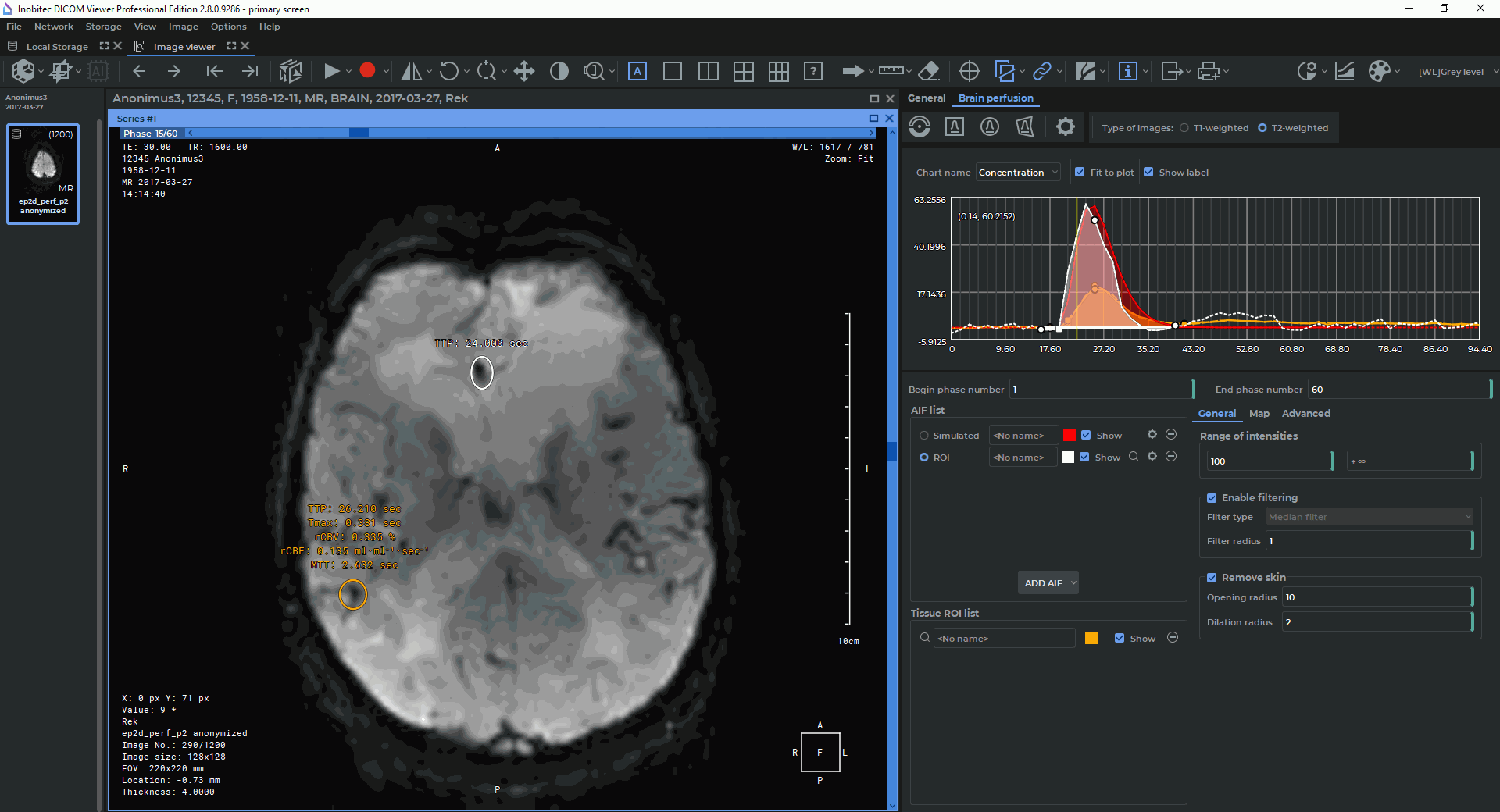Viewport: 1500px width, 812px height.
Task: Select the ep2d_perf_p2 series thumbnail
Action: point(43,174)
